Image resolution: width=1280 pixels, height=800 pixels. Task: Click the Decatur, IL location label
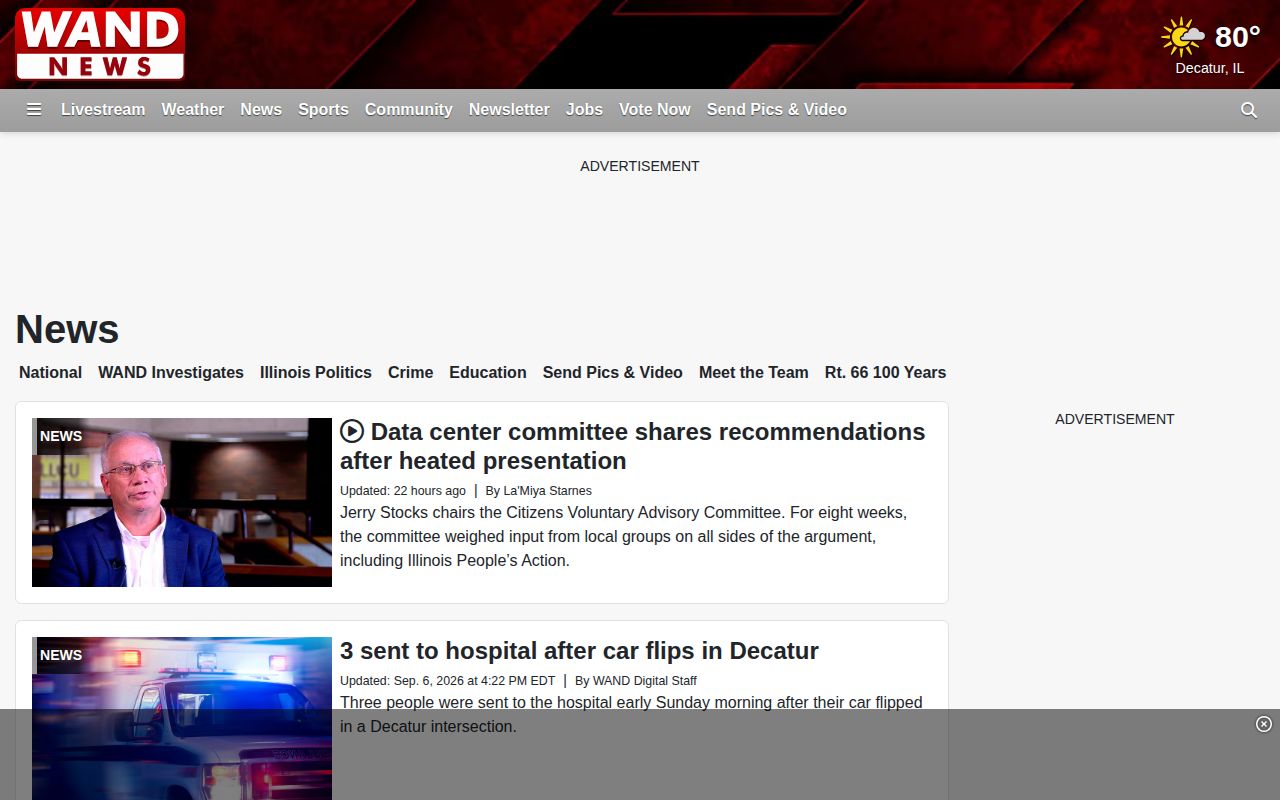click(1210, 68)
